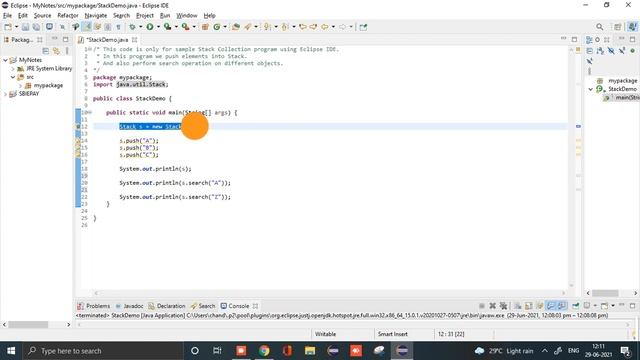Image resolution: width=640 pixels, height=360 pixels.
Task: Switch to the Declaration tab
Action: point(167,306)
